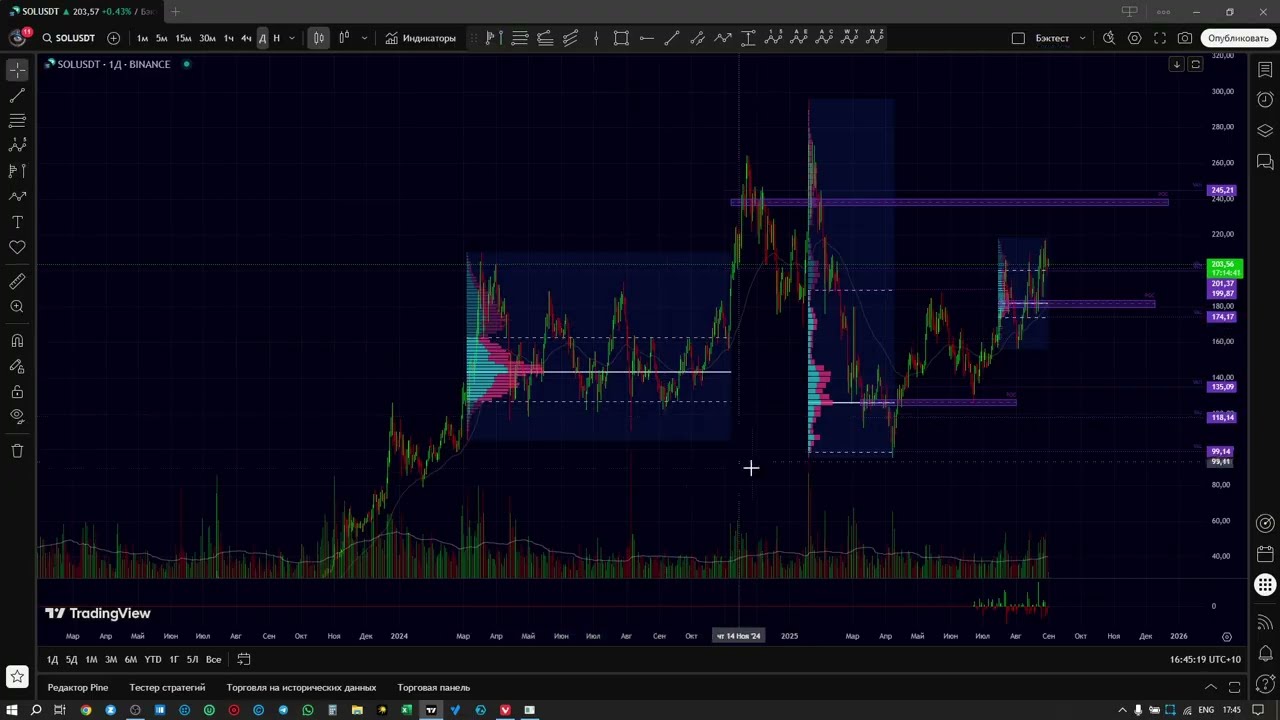Select the Elliott 1-5 wave tool

(774, 38)
